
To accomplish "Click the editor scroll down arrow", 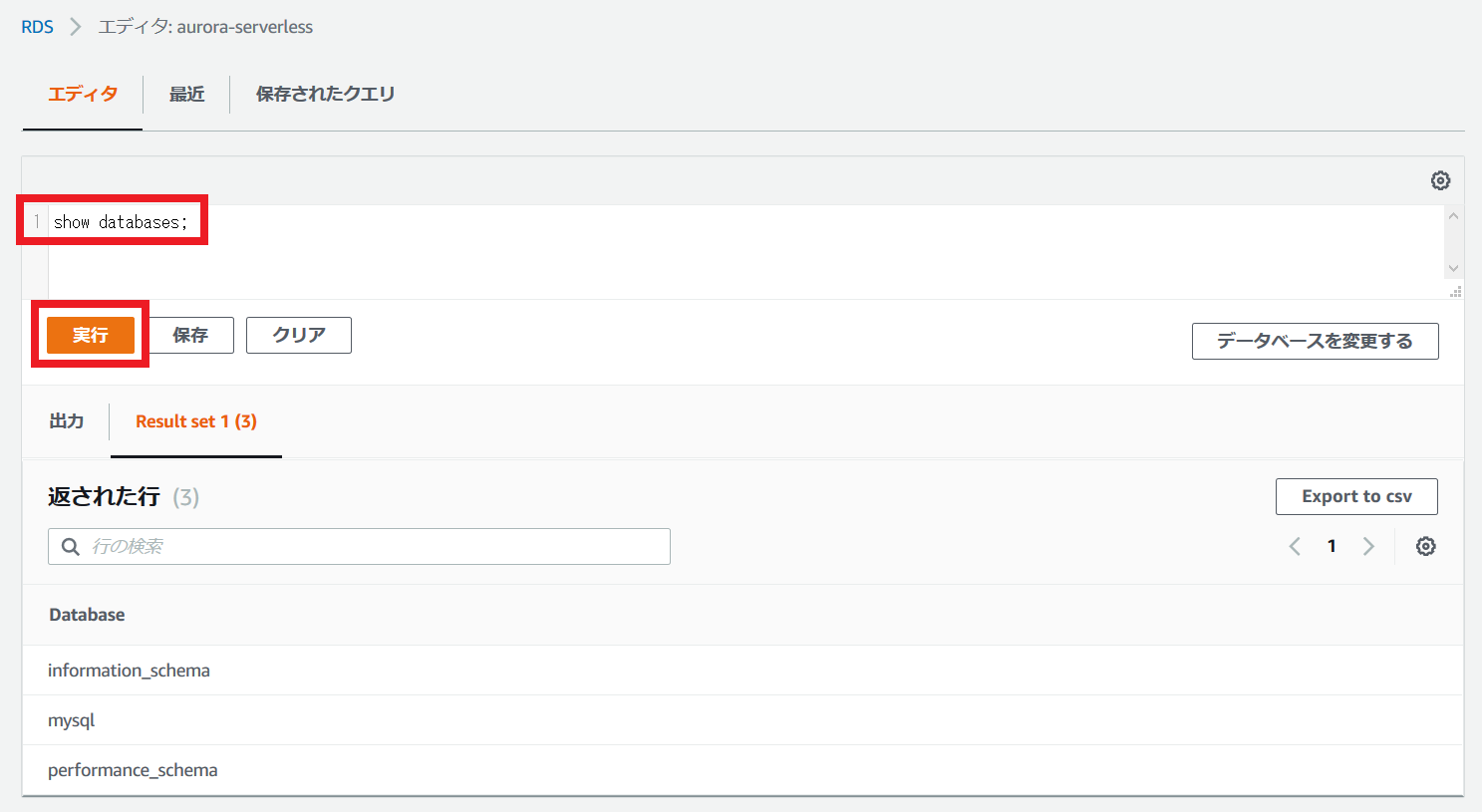I will [x=1453, y=268].
